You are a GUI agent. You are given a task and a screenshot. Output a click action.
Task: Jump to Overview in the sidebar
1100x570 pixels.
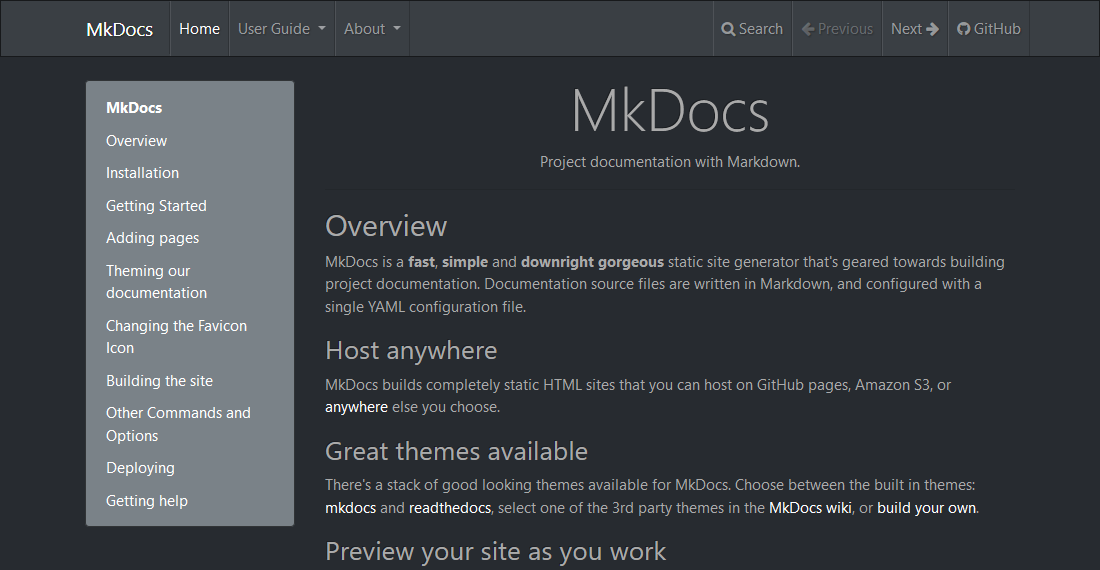click(136, 141)
